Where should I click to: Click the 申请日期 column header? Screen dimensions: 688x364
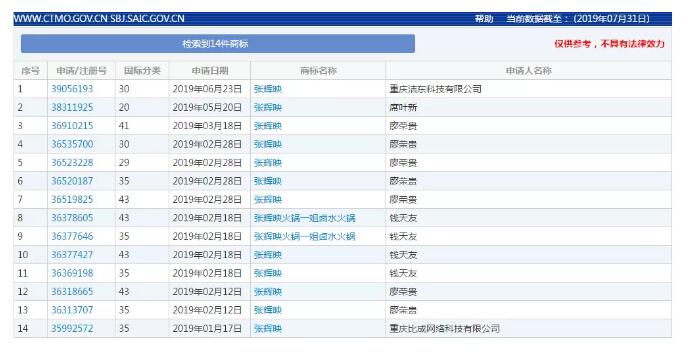click(210, 71)
